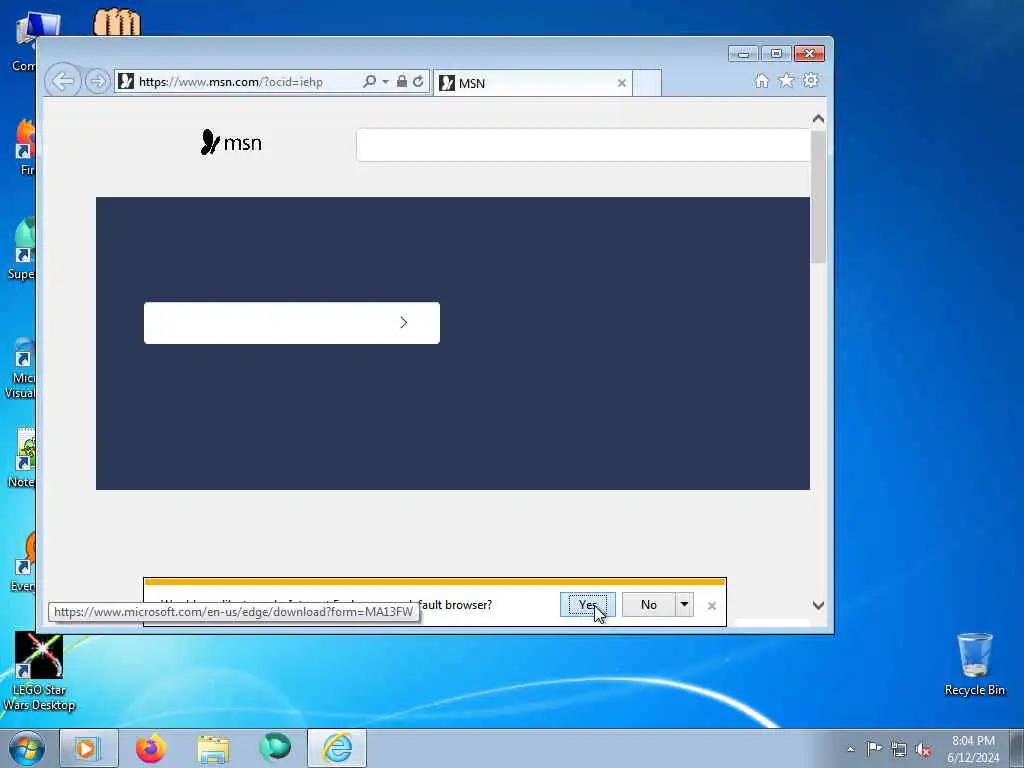Open the green globe browser taskbar icon

tap(275, 748)
